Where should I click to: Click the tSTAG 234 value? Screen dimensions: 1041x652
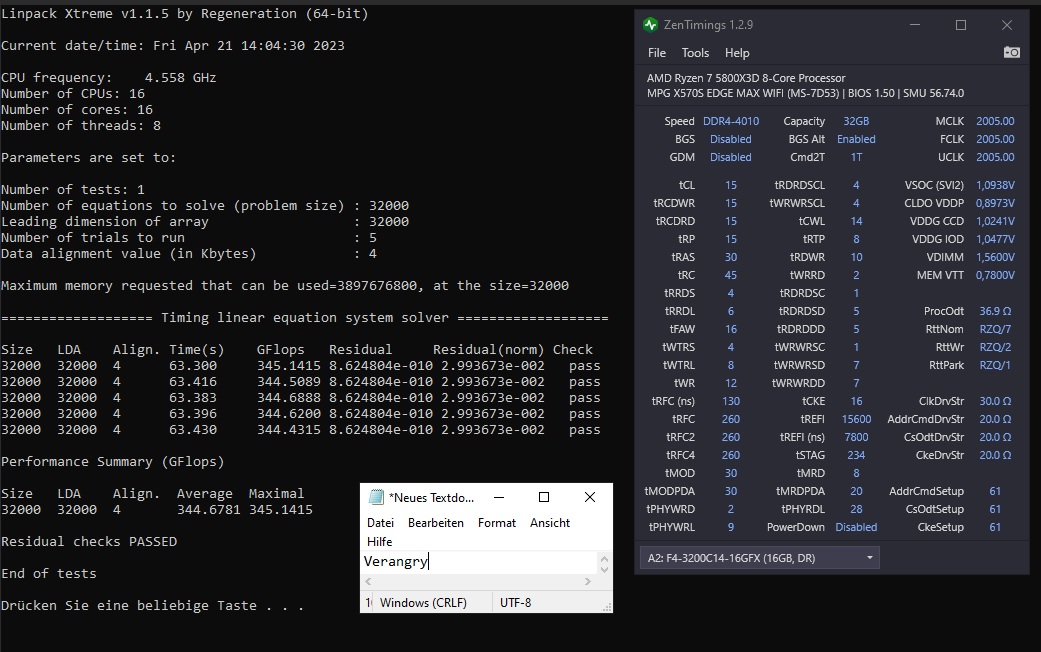856,455
